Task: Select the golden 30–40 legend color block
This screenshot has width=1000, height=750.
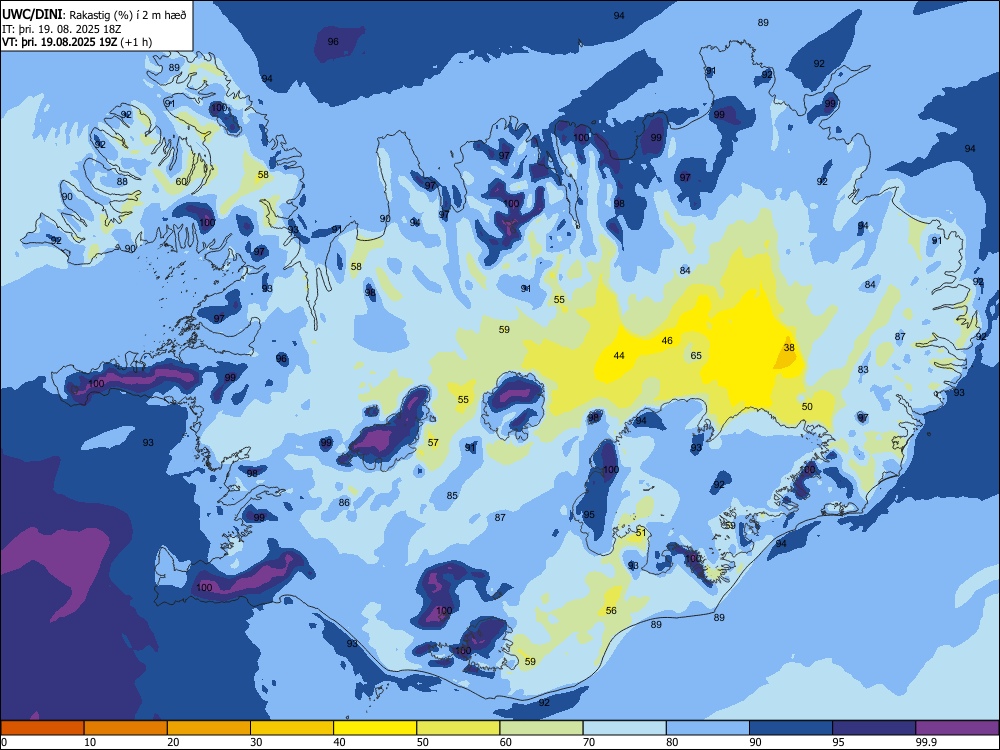Action: (x=292, y=728)
